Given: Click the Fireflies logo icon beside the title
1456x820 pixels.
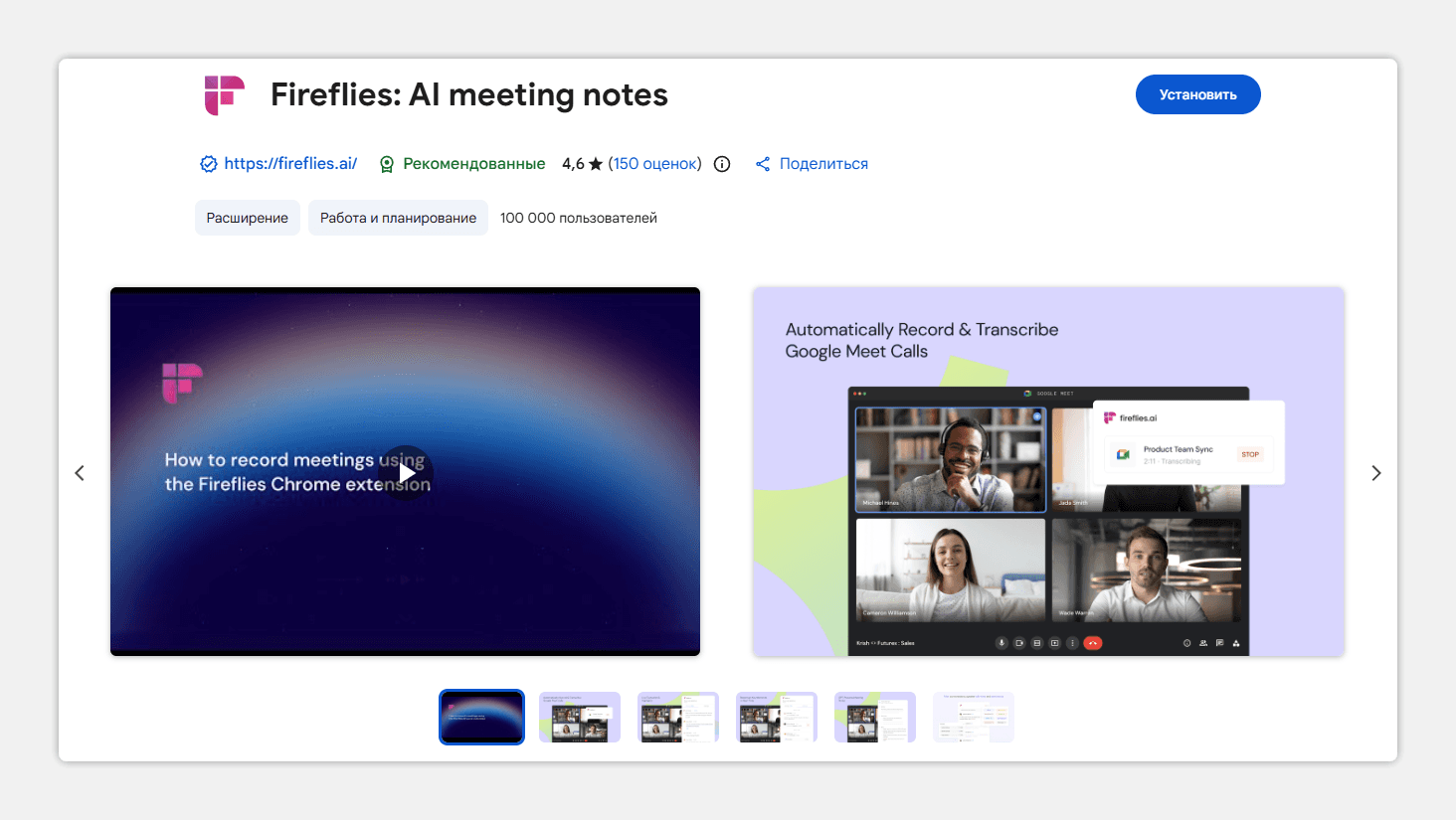Looking at the screenshot, I should [224, 95].
